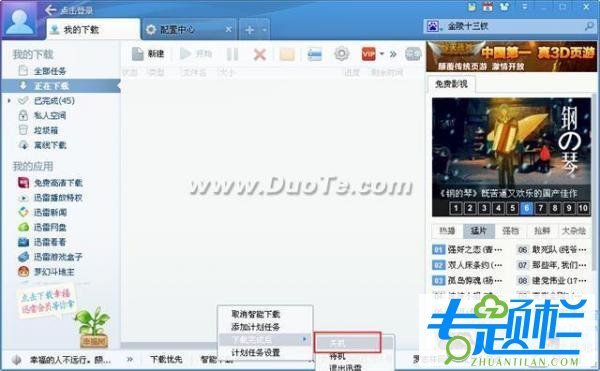
Task: Switch to the 猛片 movie category tab
Action: pyautogui.click(x=479, y=231)
